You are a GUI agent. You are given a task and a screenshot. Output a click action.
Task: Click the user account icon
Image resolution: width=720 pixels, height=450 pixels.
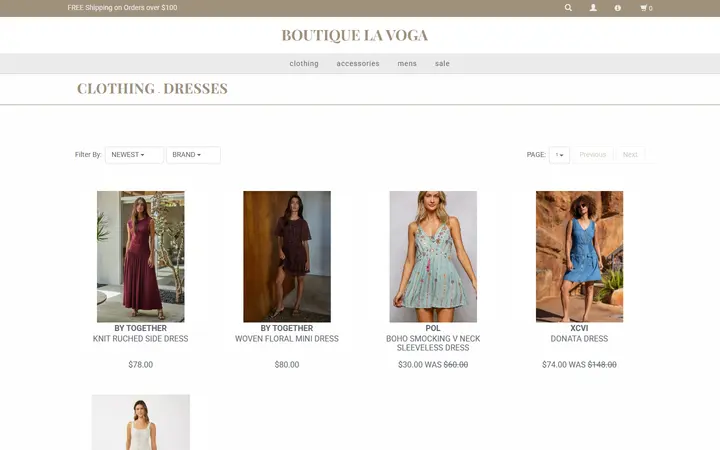[593, 8]
